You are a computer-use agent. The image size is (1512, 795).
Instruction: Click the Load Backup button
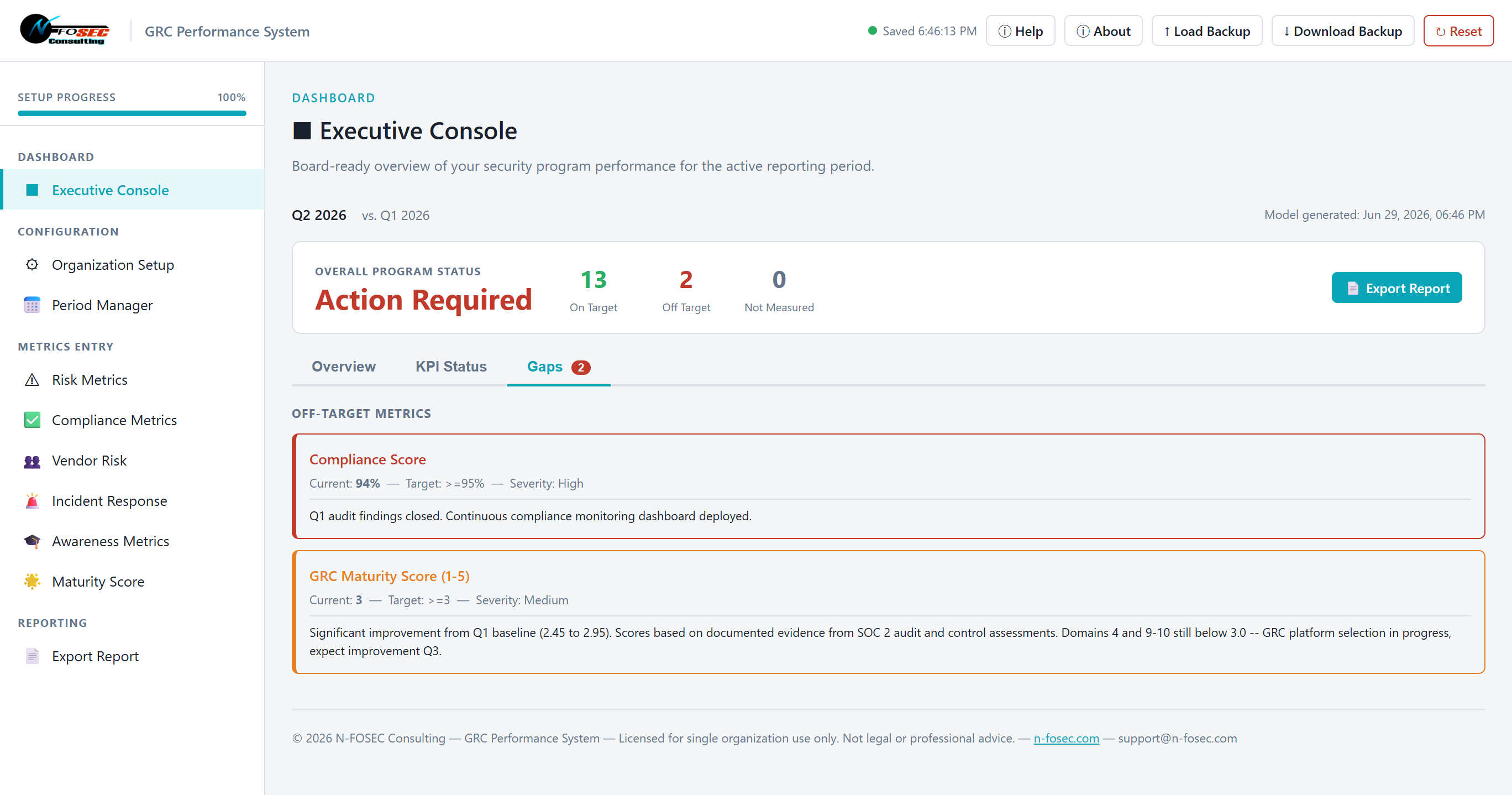click(x=1207, y=30)
